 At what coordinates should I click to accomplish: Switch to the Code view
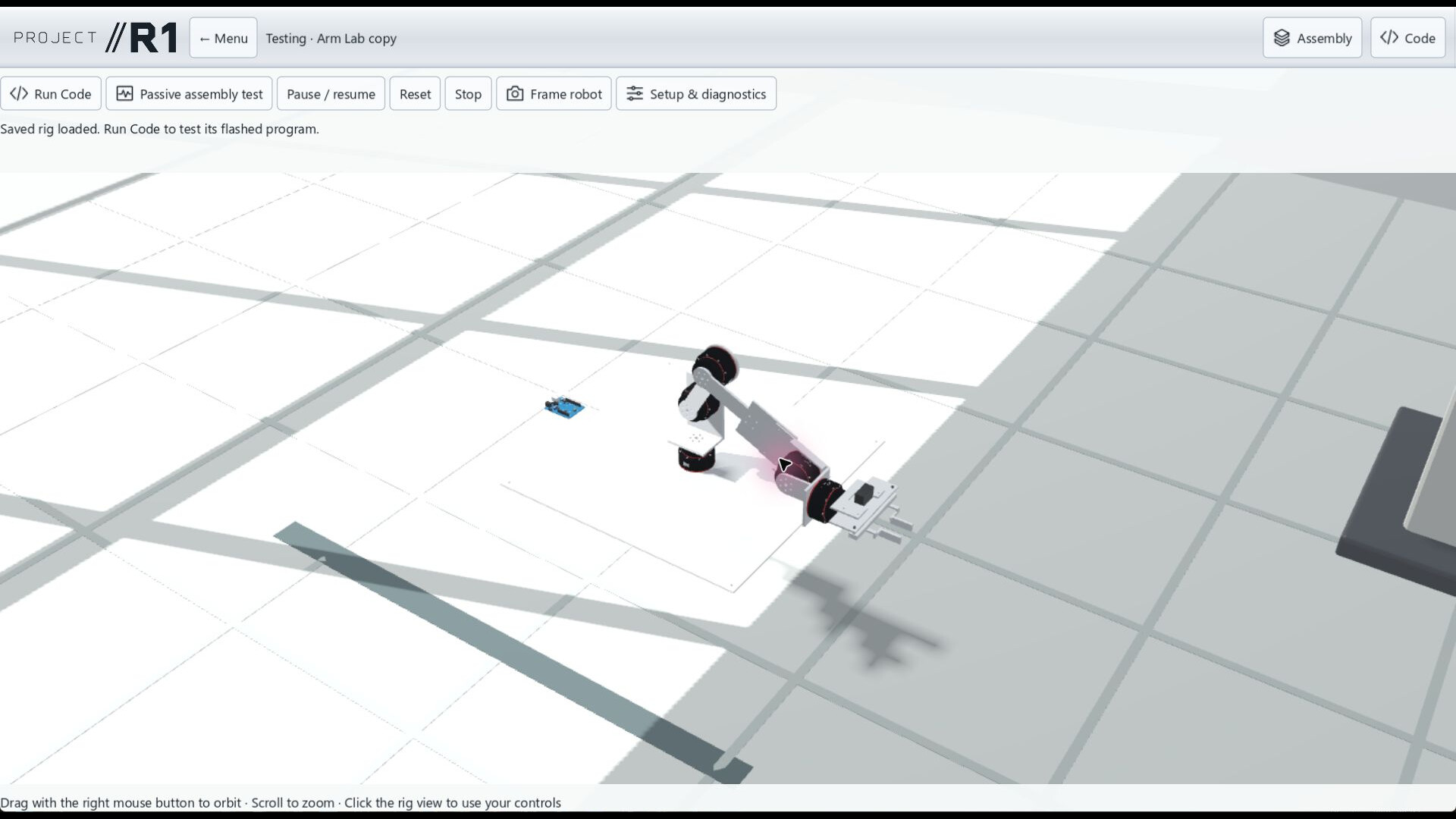(1408, 38)
